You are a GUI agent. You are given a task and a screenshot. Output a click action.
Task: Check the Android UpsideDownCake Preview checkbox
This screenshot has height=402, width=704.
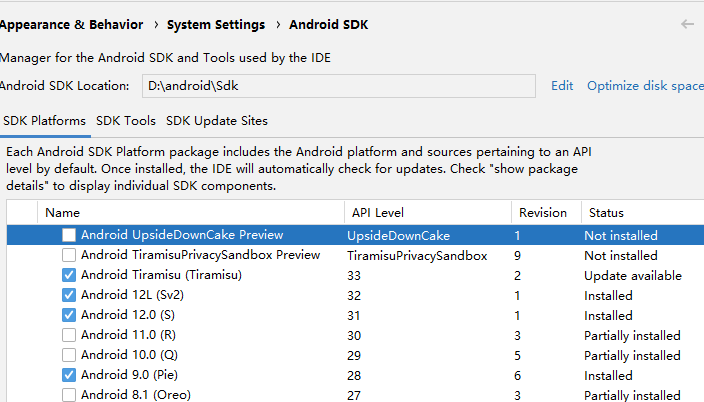pos(69,235)
